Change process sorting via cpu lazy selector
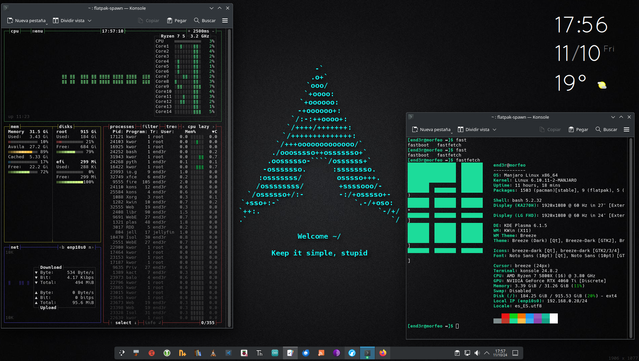Screen dimensions: 639x361 click(198, 126)
